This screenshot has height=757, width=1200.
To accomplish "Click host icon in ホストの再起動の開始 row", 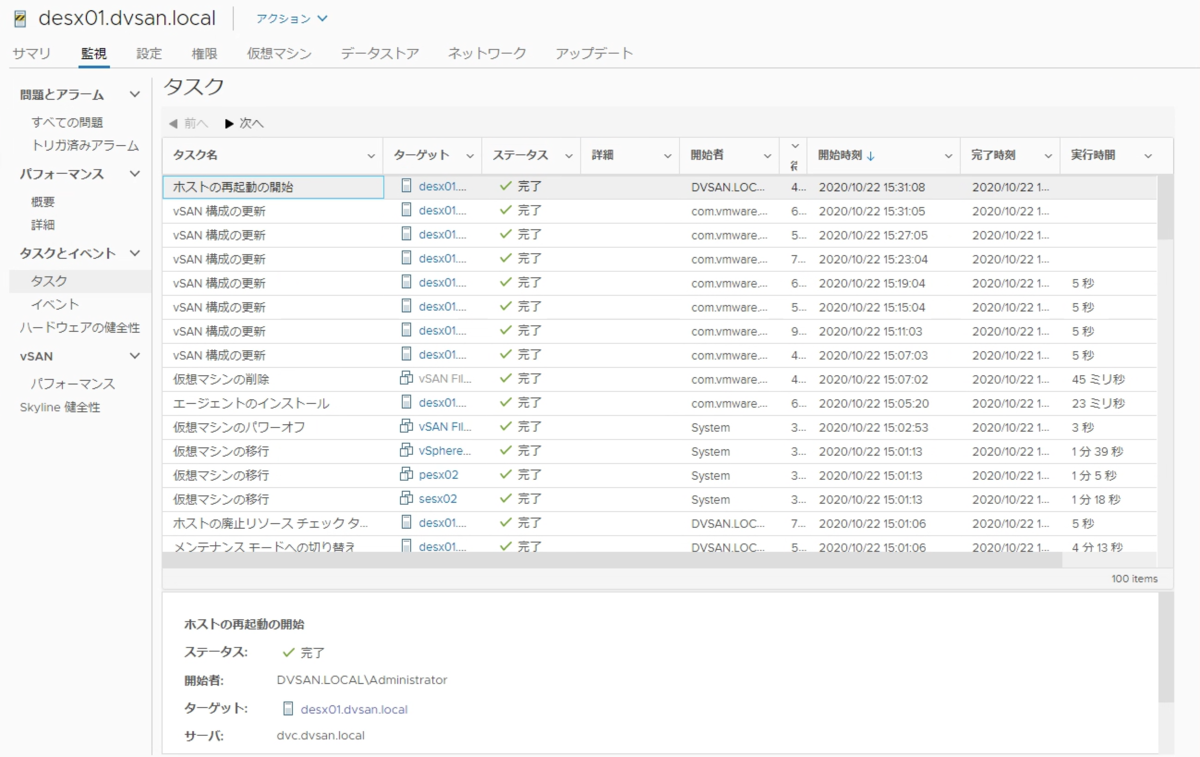I will coord(406,186).
